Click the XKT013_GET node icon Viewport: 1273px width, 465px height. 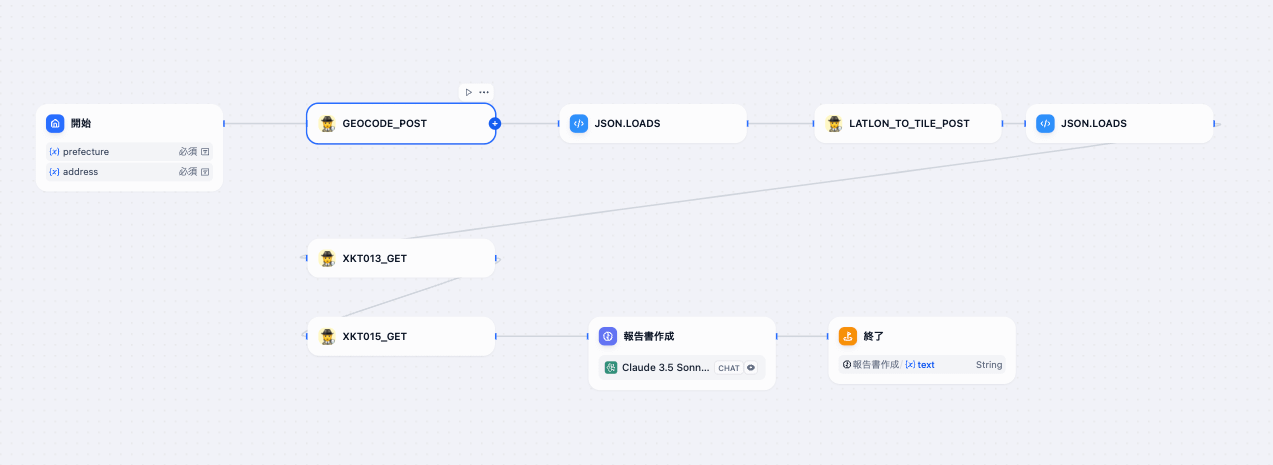(x=327, y=258)
